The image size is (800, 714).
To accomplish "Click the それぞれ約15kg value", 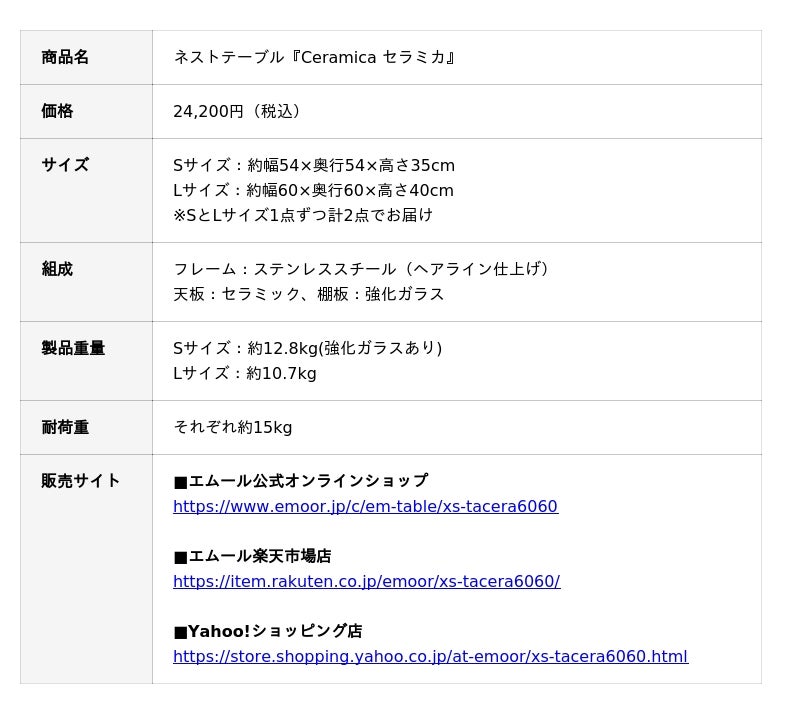I will (233, 428).
